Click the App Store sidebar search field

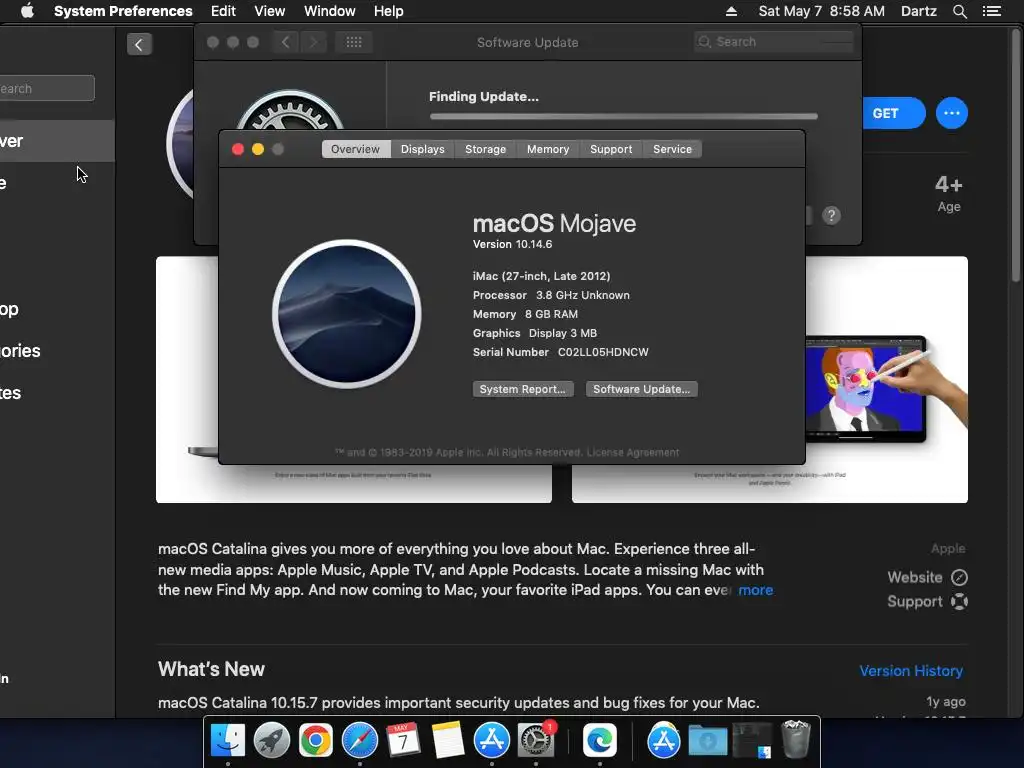(47, 88)
